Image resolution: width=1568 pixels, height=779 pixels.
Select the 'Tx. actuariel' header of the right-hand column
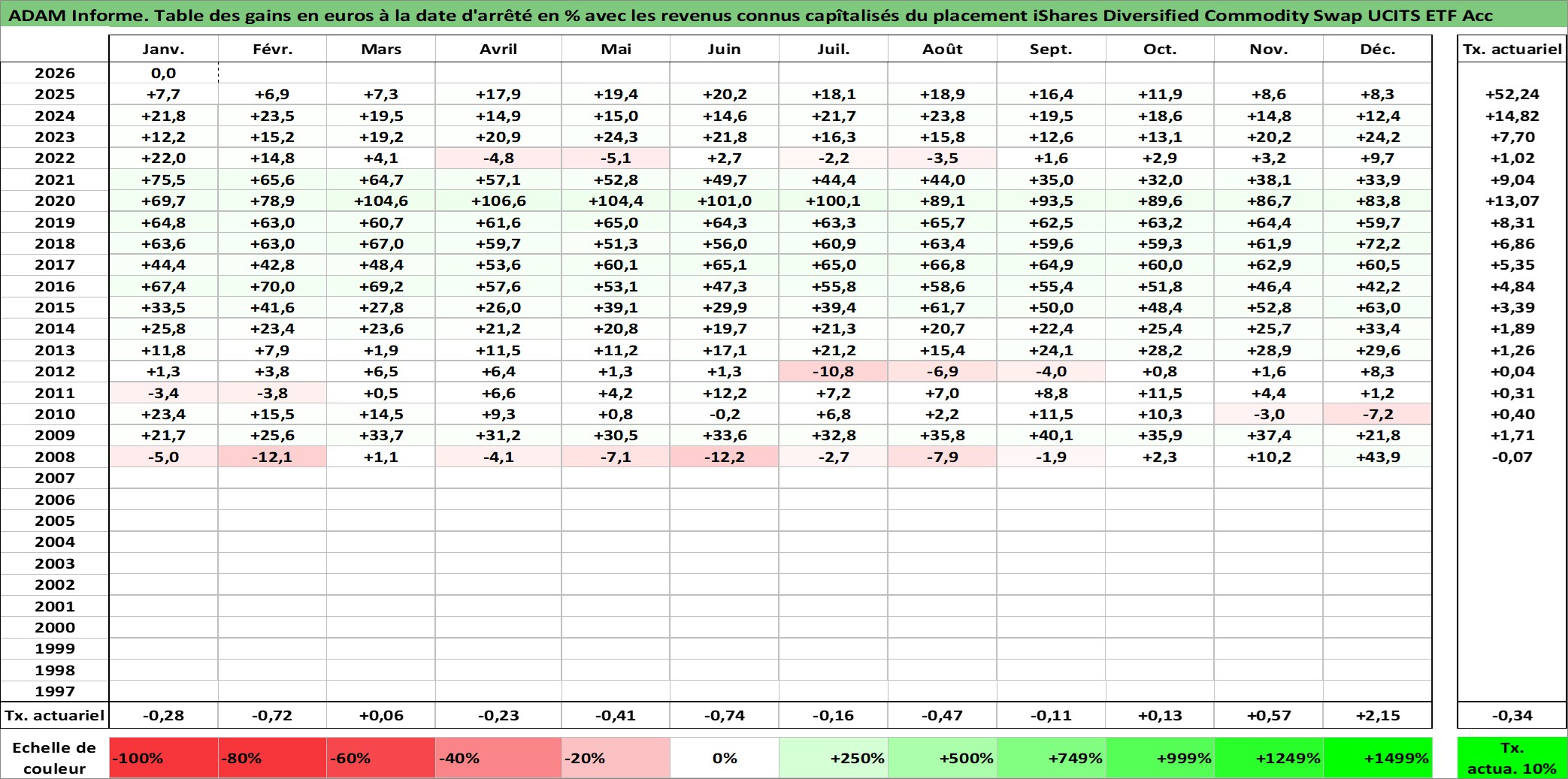(x=1512, y=50)
